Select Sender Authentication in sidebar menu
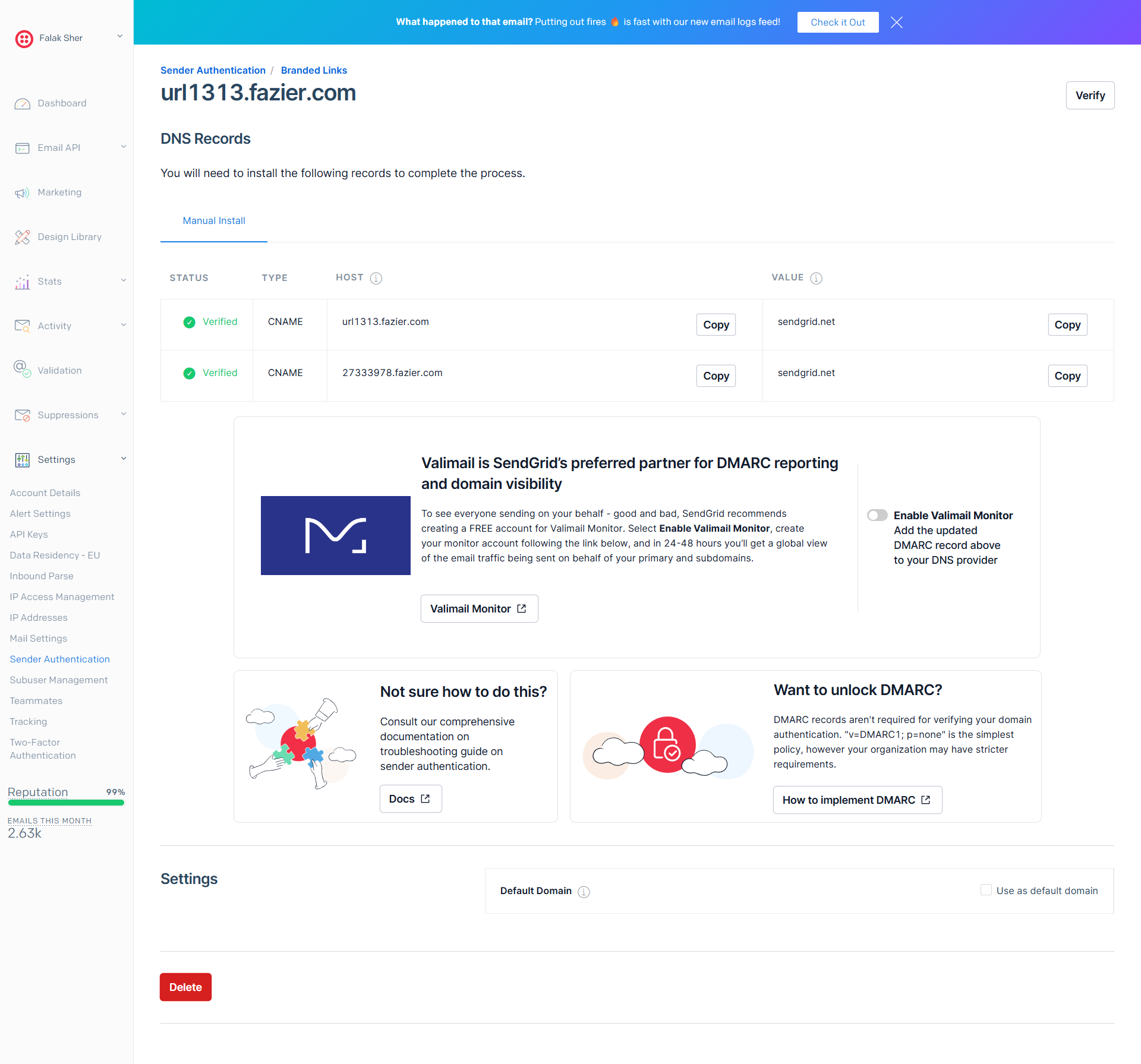 point(60,659)
